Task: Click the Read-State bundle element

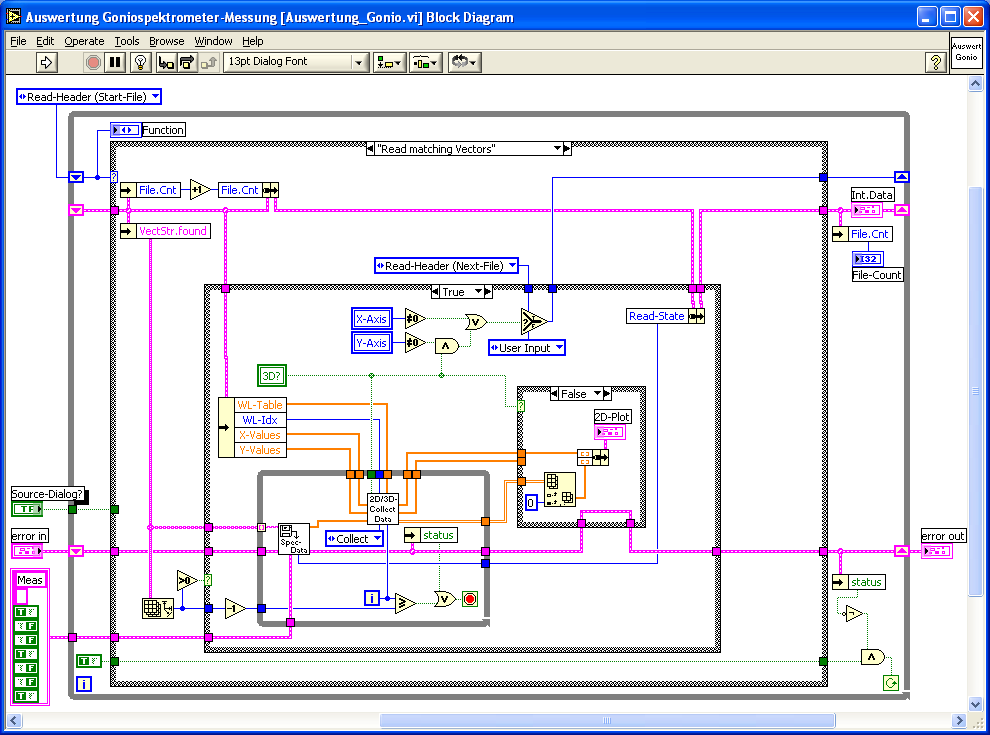Action: (657, 316)
